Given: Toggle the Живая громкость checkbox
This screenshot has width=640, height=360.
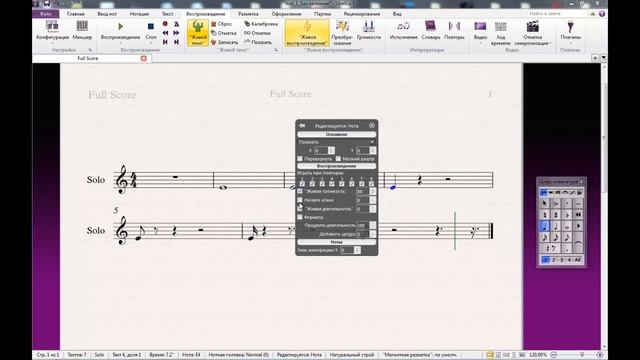Looking at the screenshot, I should [300, 191].
